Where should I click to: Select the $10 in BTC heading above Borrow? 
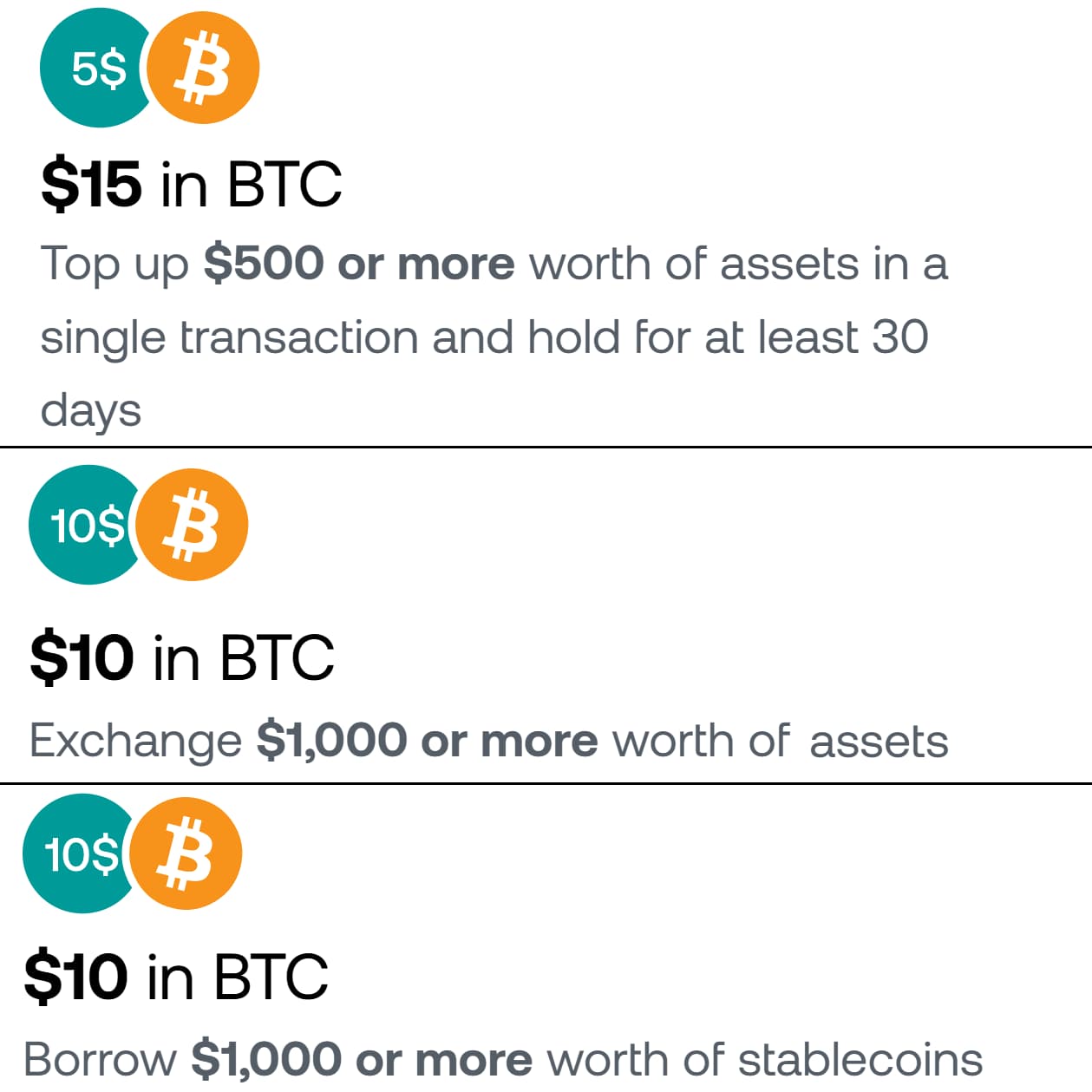pos(176,977)
